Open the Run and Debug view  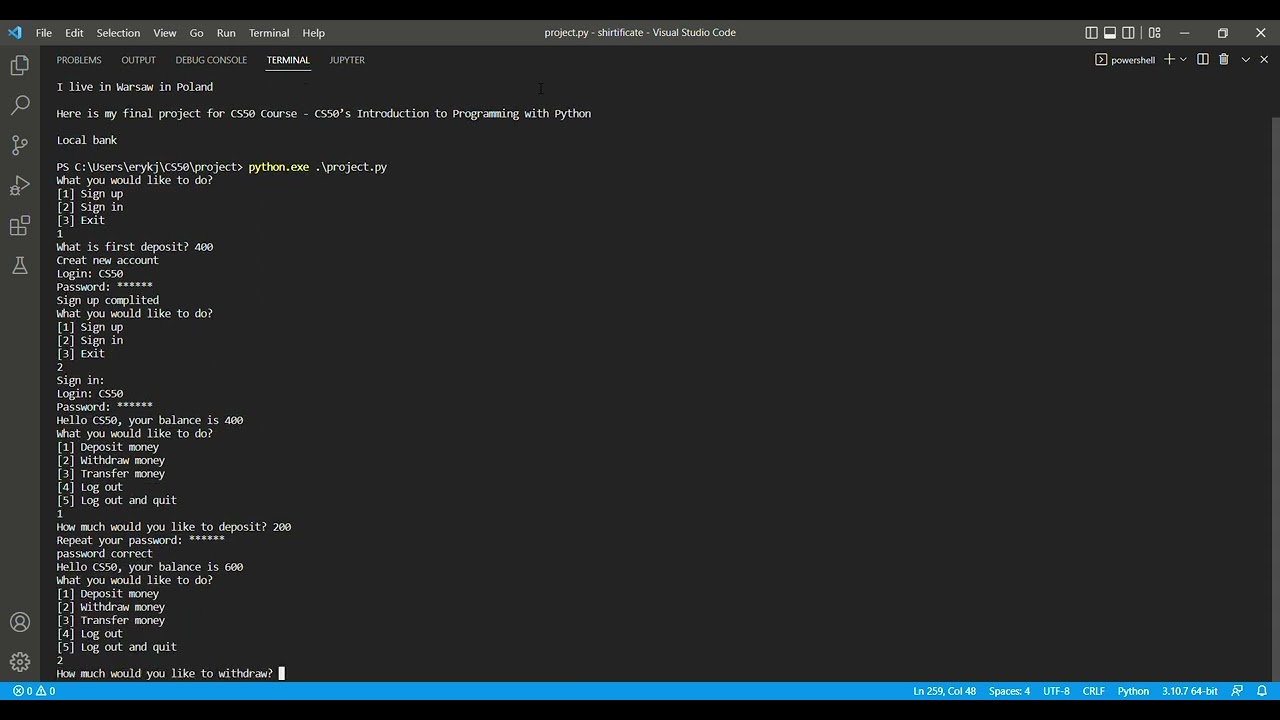20,186
